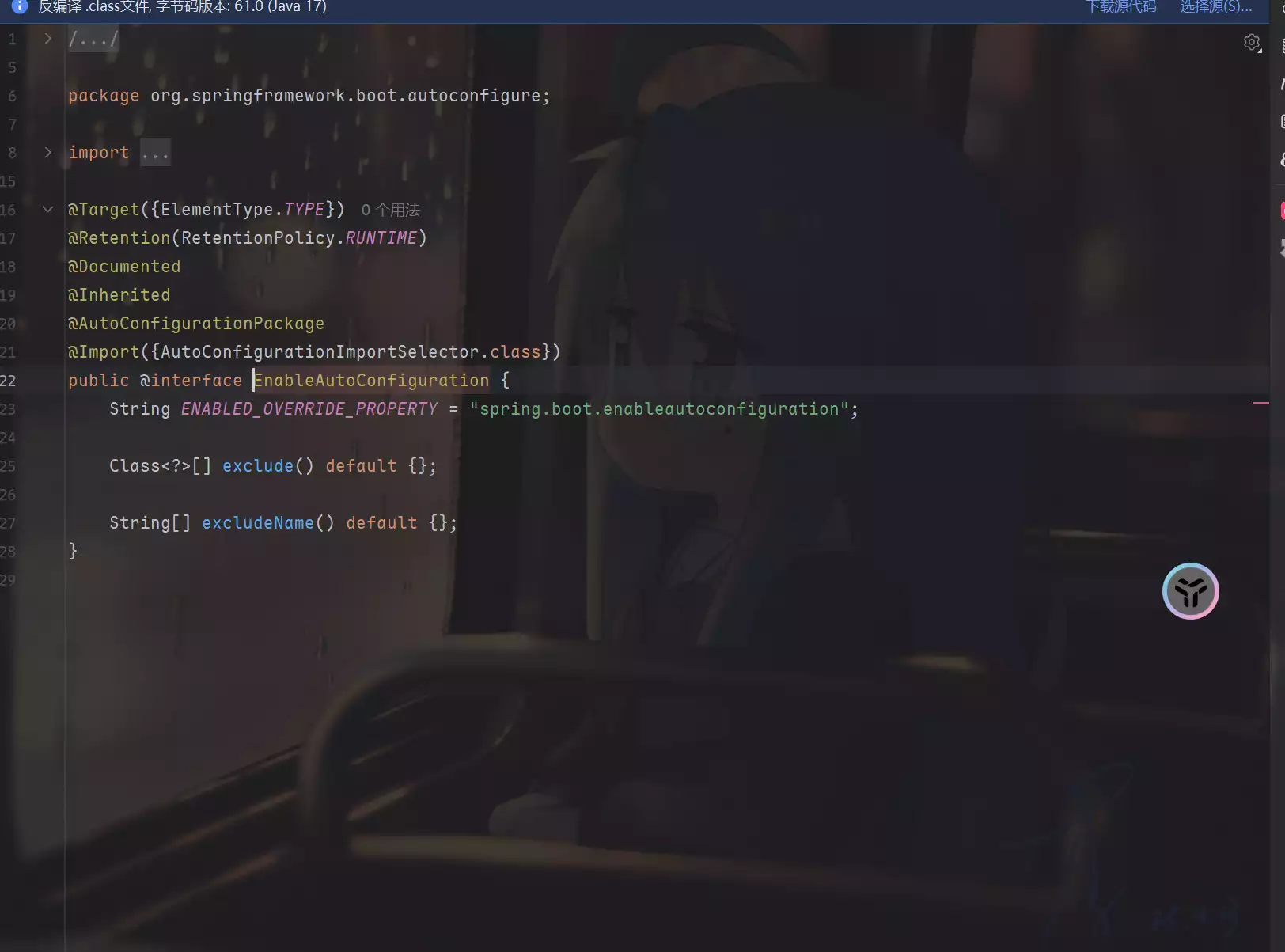
Task: Click the excludeName() method name
Action: click(257, 523)
